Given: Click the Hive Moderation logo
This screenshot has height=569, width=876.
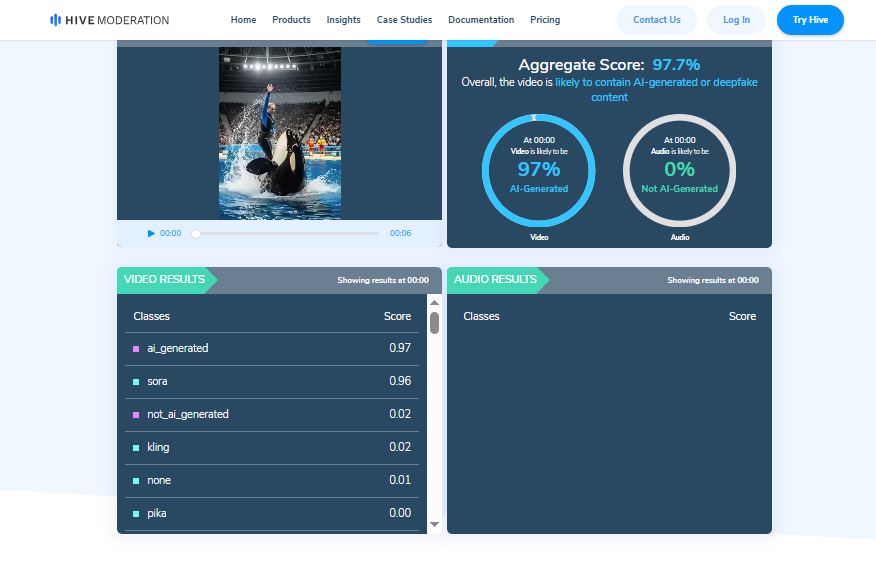Looking at the screenshot, I should [x=109, y=20].
